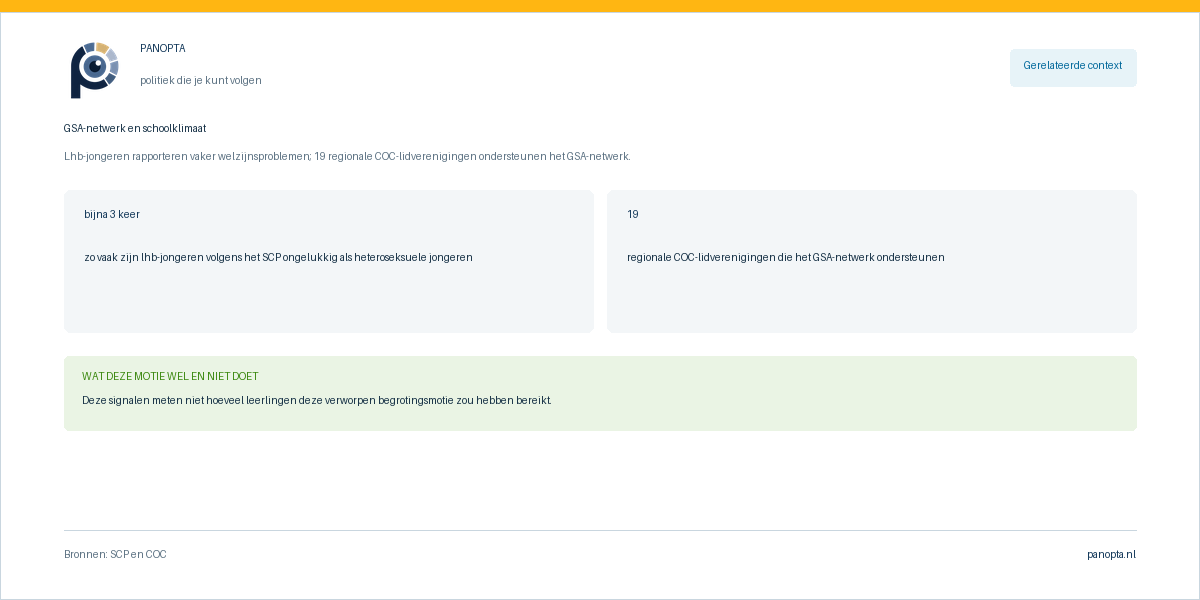Click empty area inside the left statistic card
The width and height of the screenshot is (1200, 600).
[x=329, y=300]
